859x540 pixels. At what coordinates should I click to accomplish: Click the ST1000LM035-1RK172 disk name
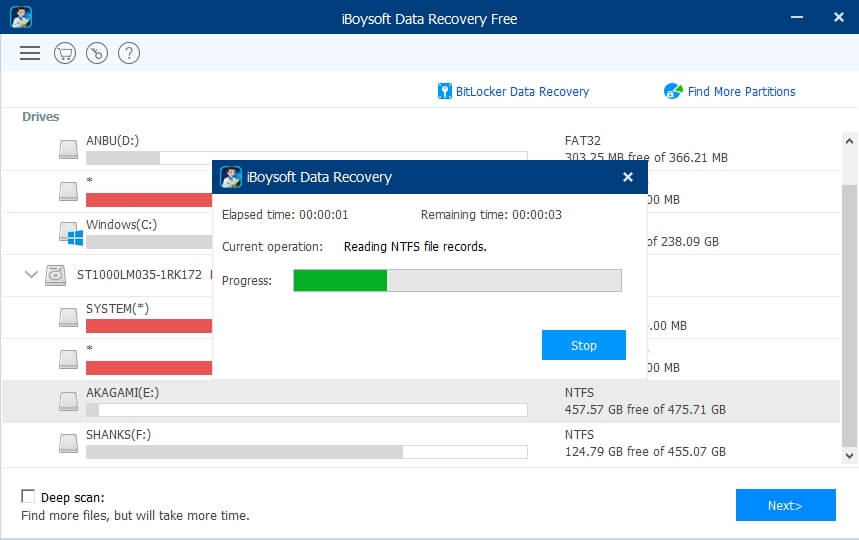(x=139, y=275)
